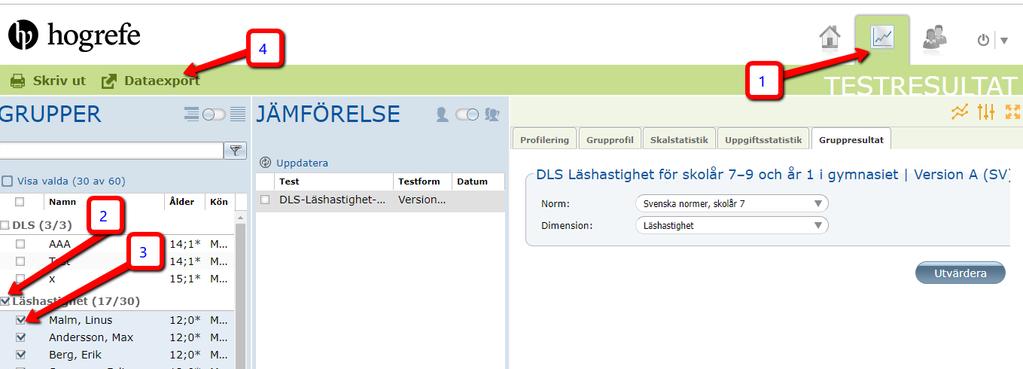
Task: Click the Uppdatera refresh icon
Action: coord(265,163)
